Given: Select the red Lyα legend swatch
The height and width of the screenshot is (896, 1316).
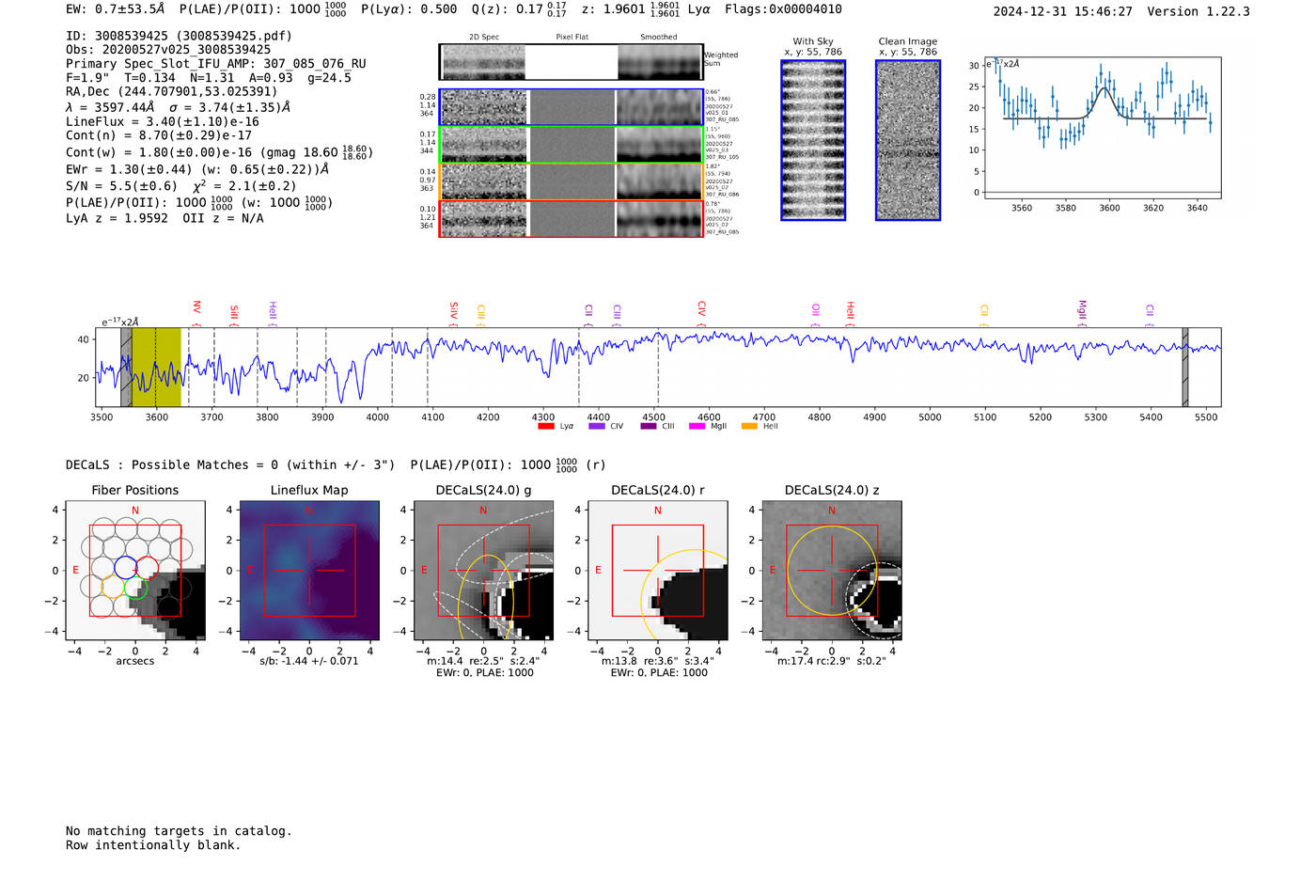Looking at the screenshot, I should pyautogui.click(x=545, y=427).
